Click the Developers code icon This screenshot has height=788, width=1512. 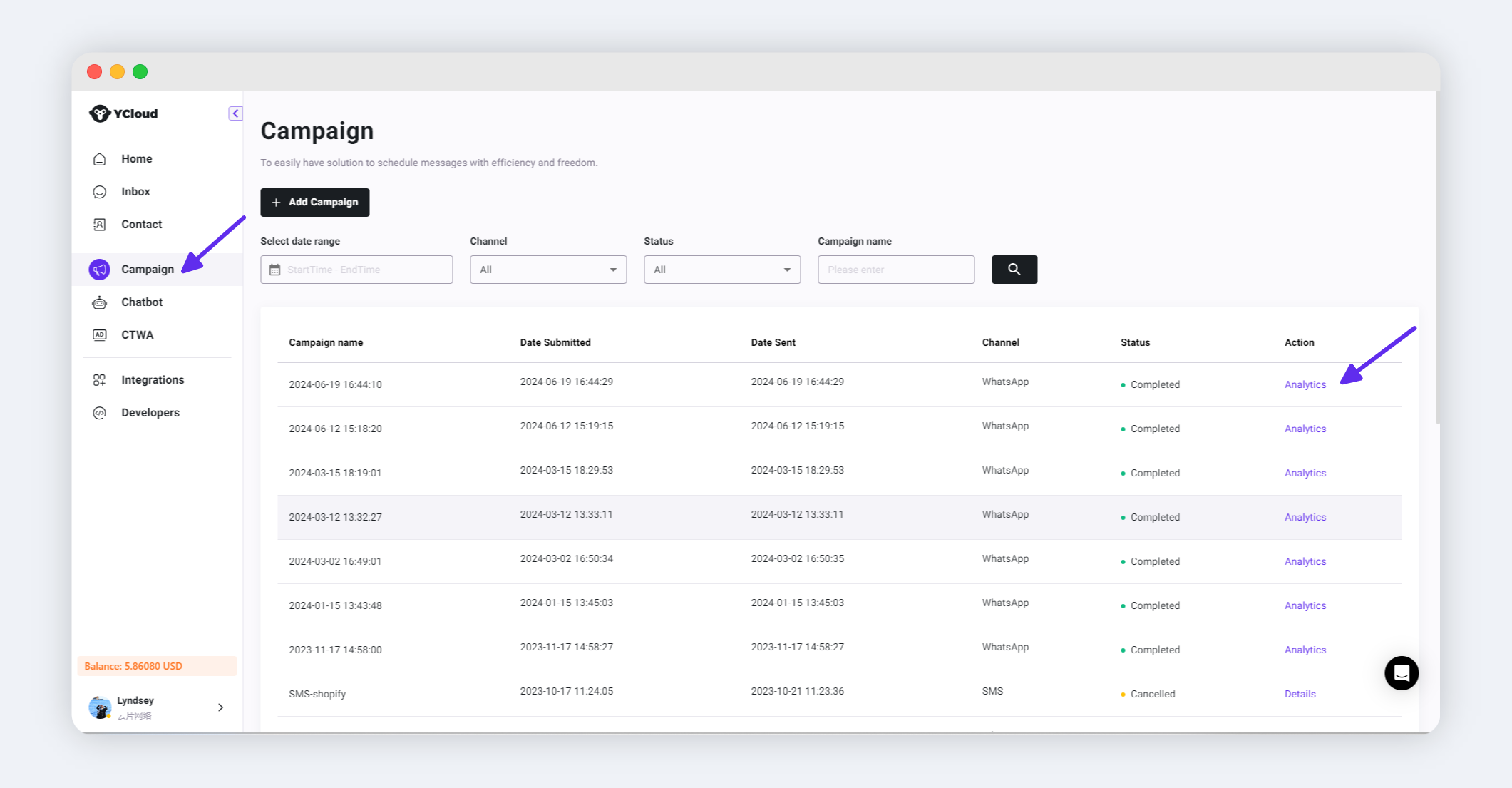point(100,413)
